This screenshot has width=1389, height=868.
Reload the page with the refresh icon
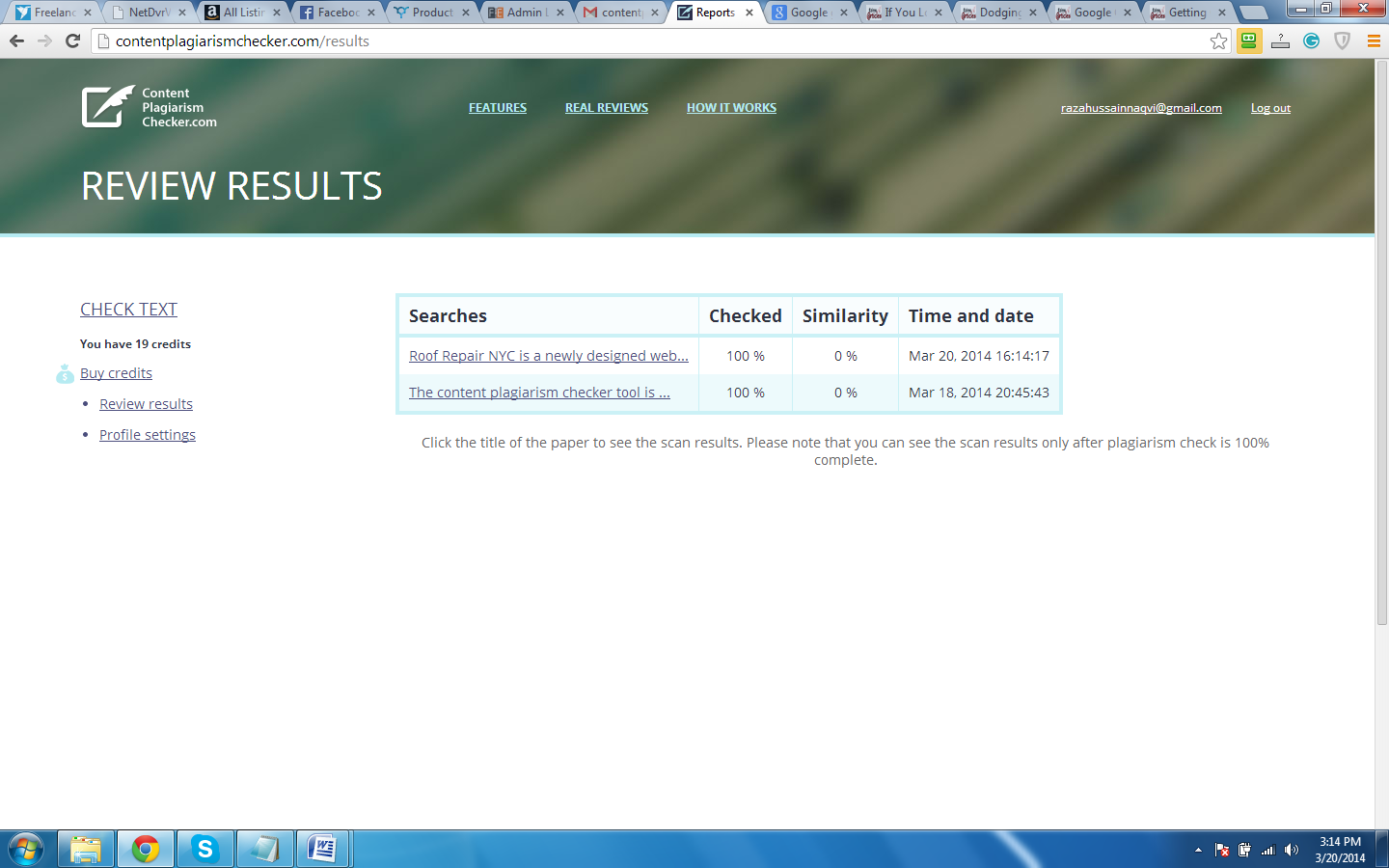point(73,41)
